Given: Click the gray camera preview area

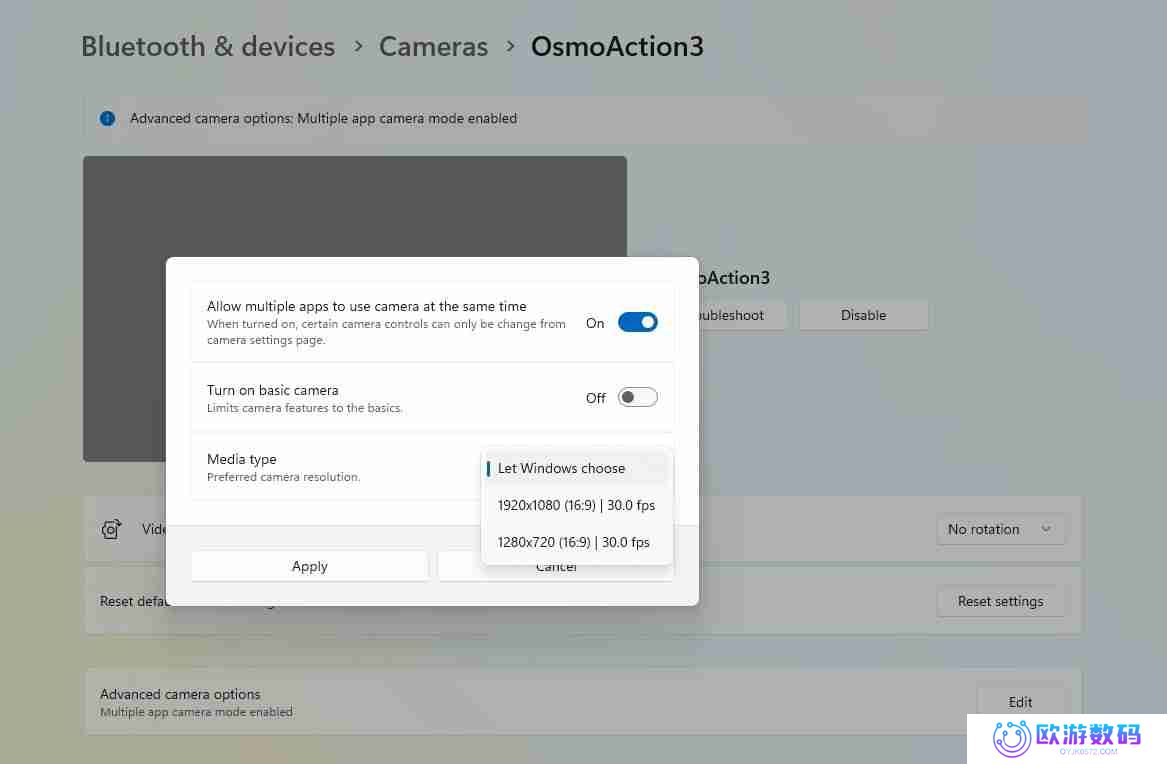Looking at the screenshot, I should pos(354,205).
